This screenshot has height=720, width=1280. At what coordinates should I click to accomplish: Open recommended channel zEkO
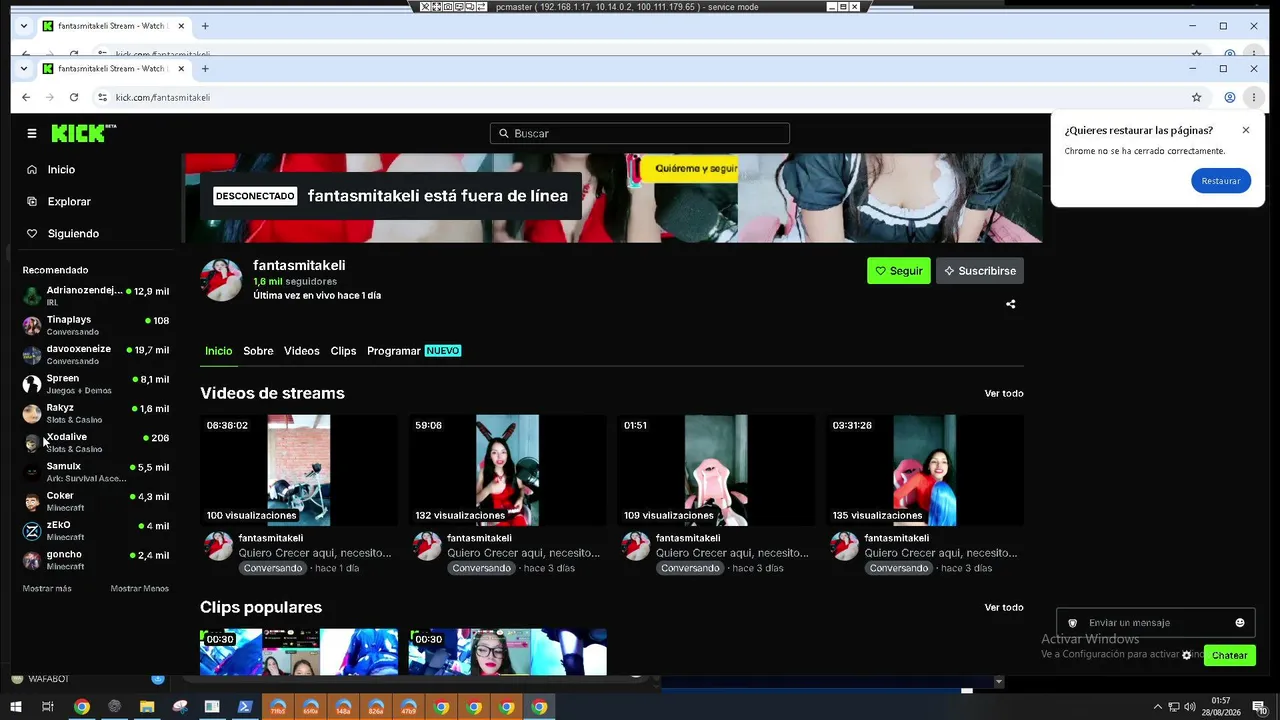point(96,530)
